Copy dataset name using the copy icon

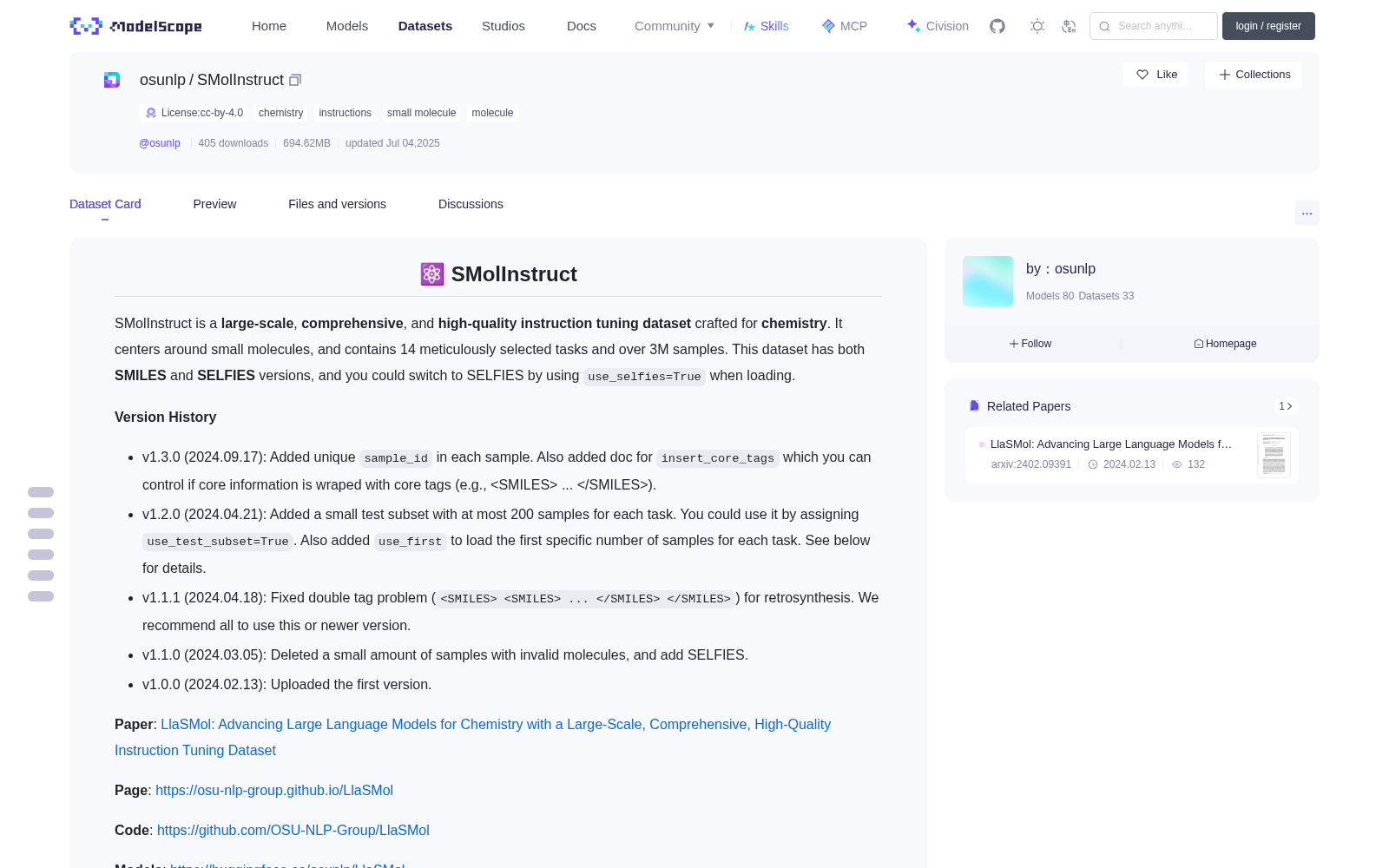pyautogui.click(x=295, y=80)
